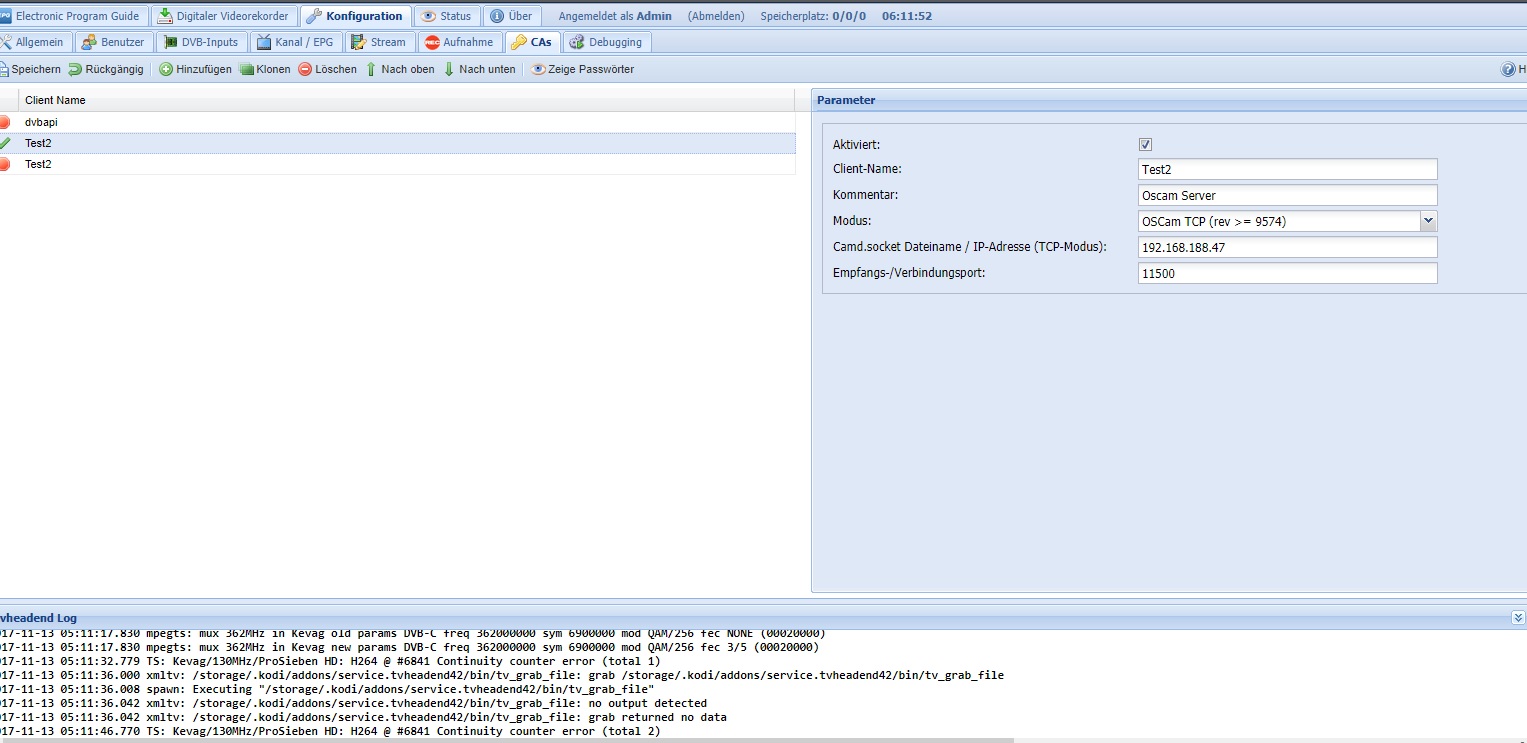Click the Speicherplatz 0/0/0 status text
This screenshot has width=1527, height=743.
815,16
